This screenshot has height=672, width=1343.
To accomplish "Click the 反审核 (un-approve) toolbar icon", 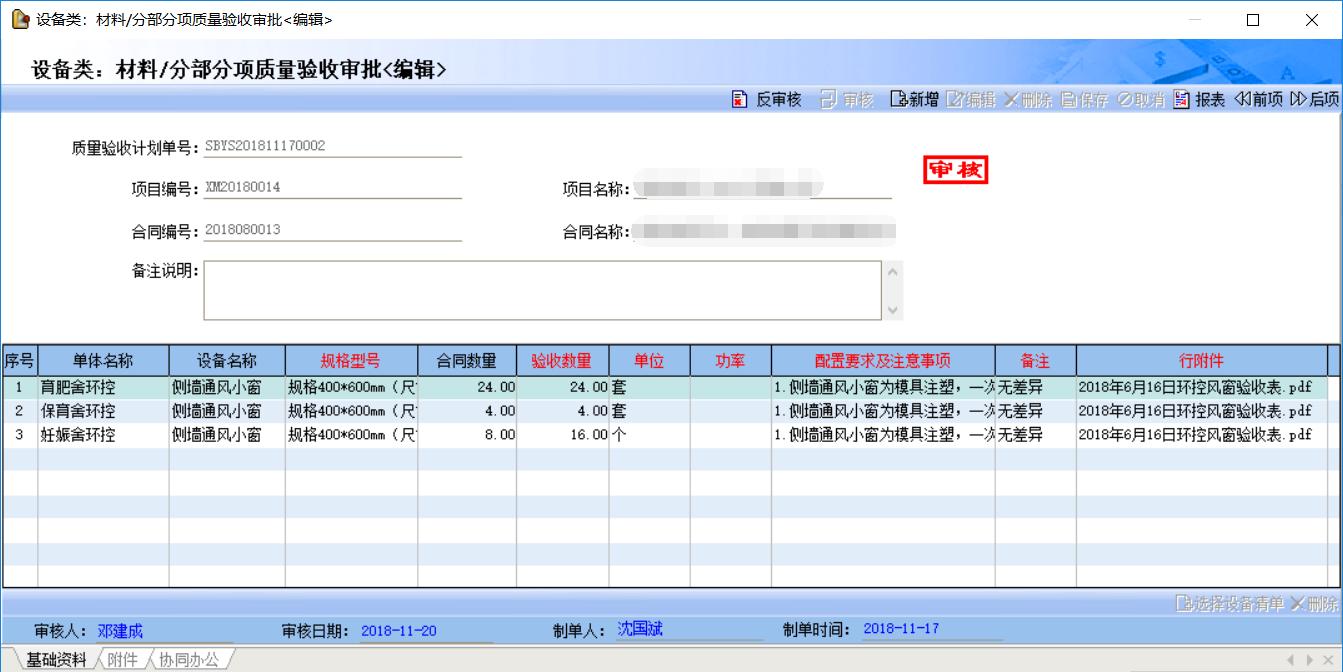I will point(740,99).
